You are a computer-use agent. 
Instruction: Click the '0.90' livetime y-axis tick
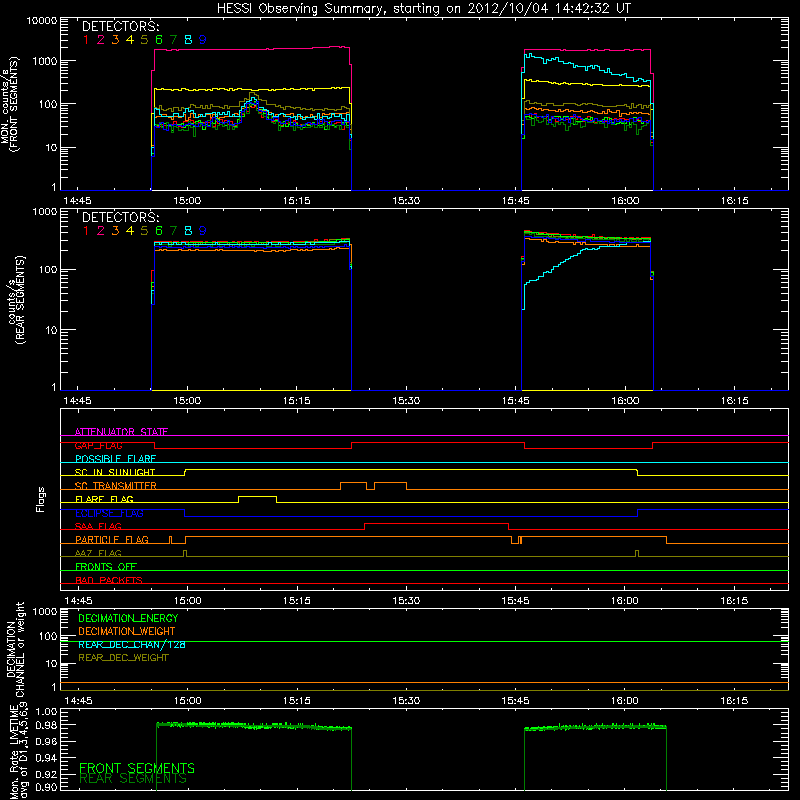tap(46, 787)
